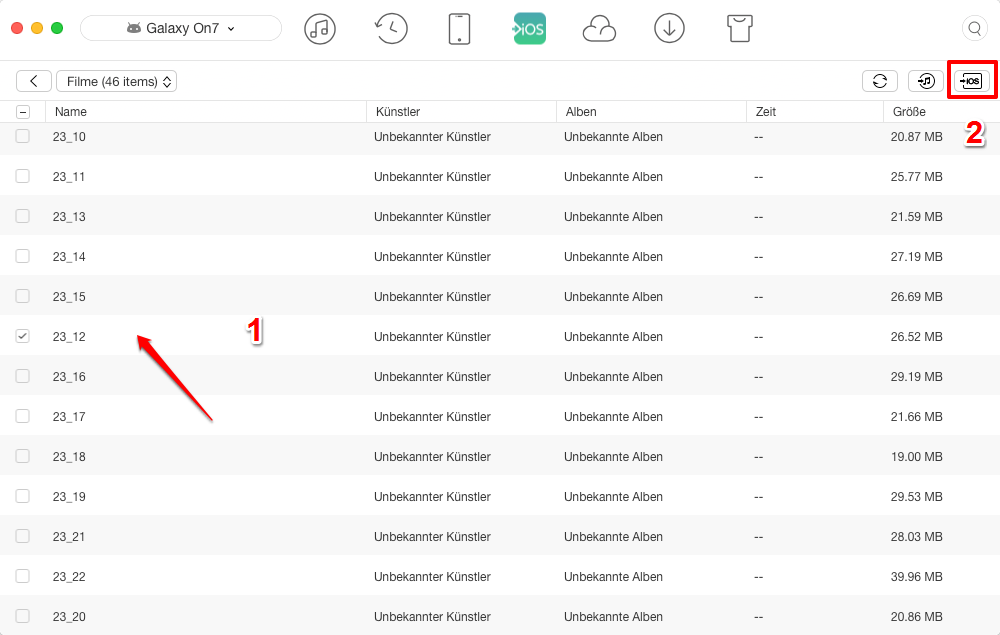Toggle the select-all header checkbox
Screen dimensions: 1000x635
pos(22,112)
